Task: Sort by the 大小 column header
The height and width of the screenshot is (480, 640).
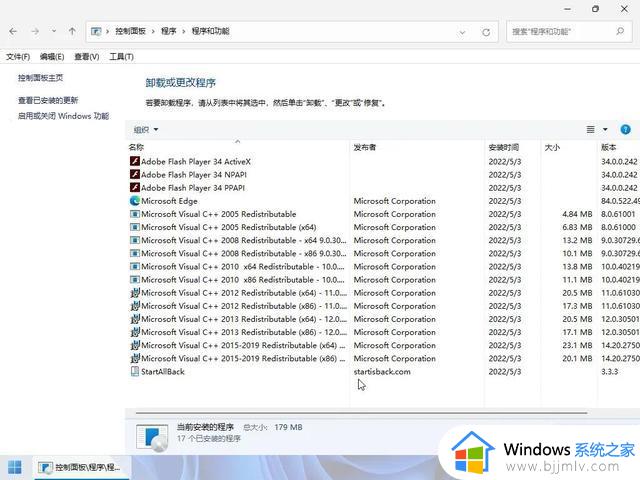Action: point(552,147)
